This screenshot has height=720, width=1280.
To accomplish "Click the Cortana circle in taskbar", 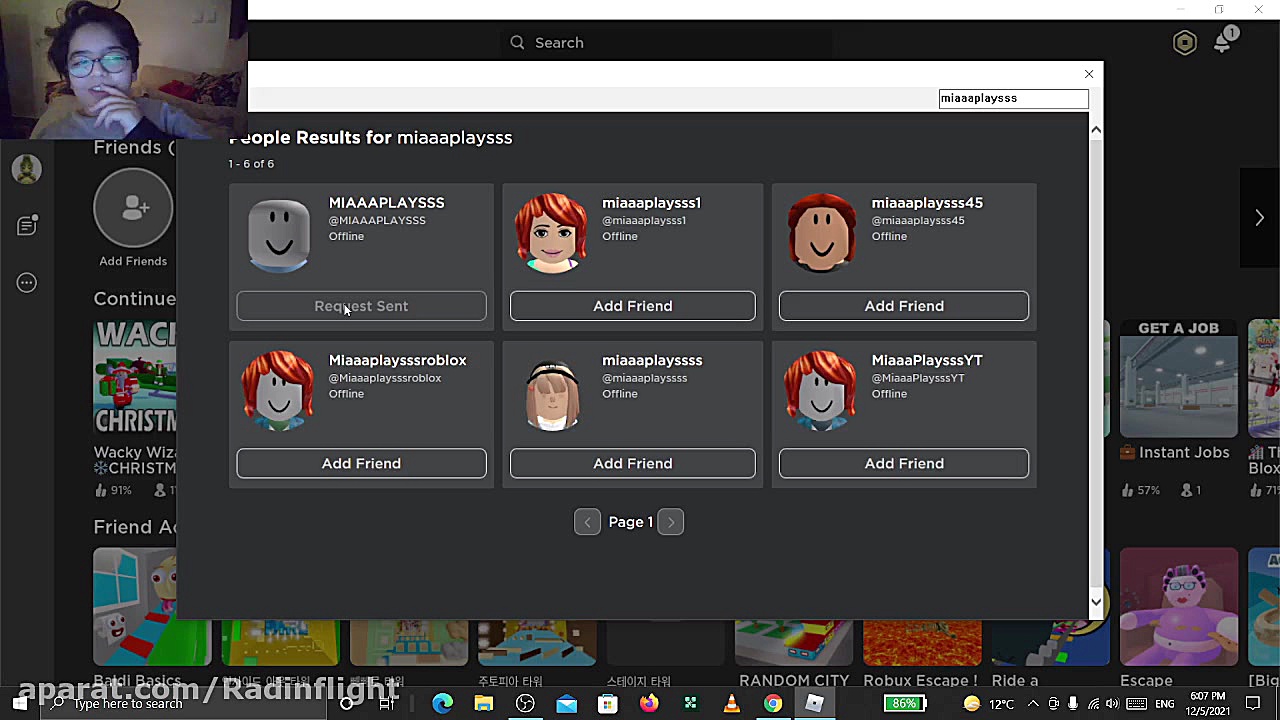I will (x=346, y=704).
